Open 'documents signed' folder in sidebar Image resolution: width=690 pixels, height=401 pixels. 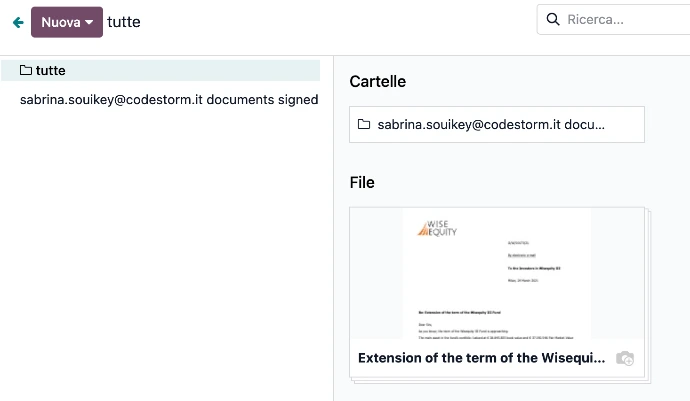pos(169,100)
